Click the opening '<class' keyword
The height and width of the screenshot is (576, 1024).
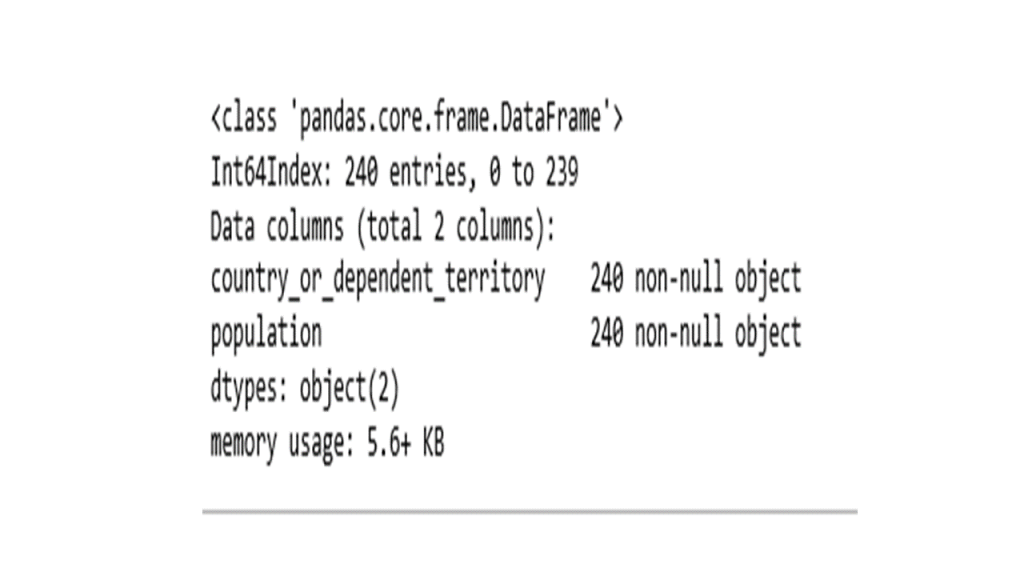[x=244, y=119]
